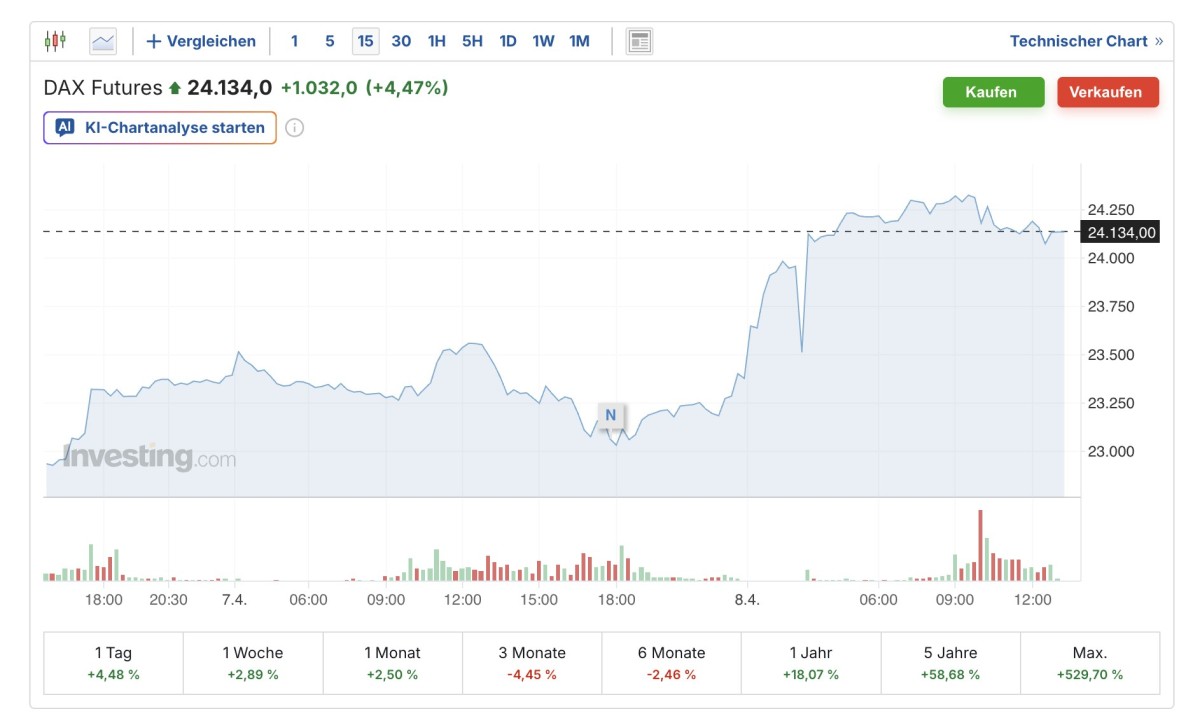
Task: Click the DAX Futures title
Action: pyautogui.click(x=103, y=88)
